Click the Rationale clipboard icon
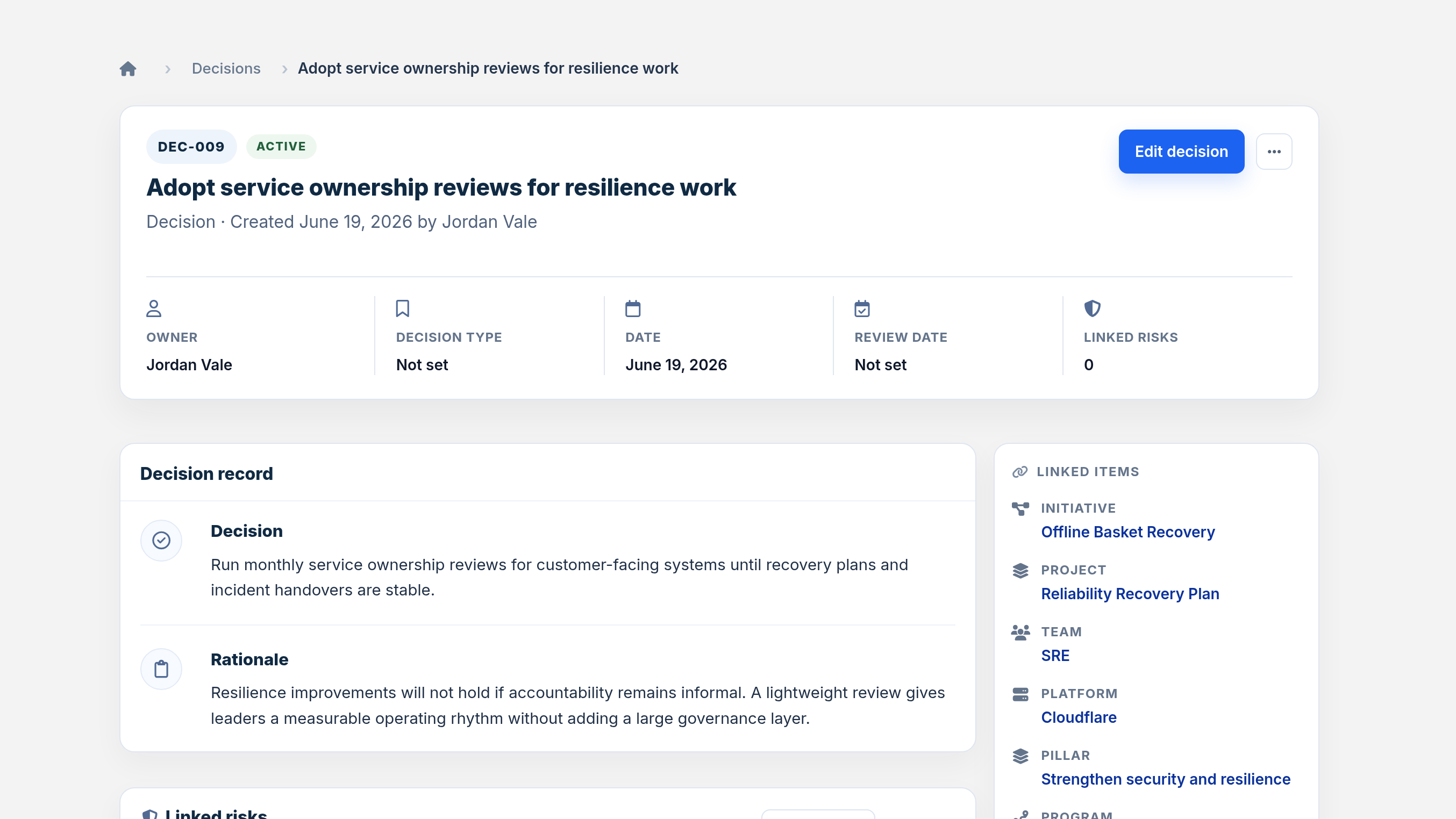 (161, 669)
